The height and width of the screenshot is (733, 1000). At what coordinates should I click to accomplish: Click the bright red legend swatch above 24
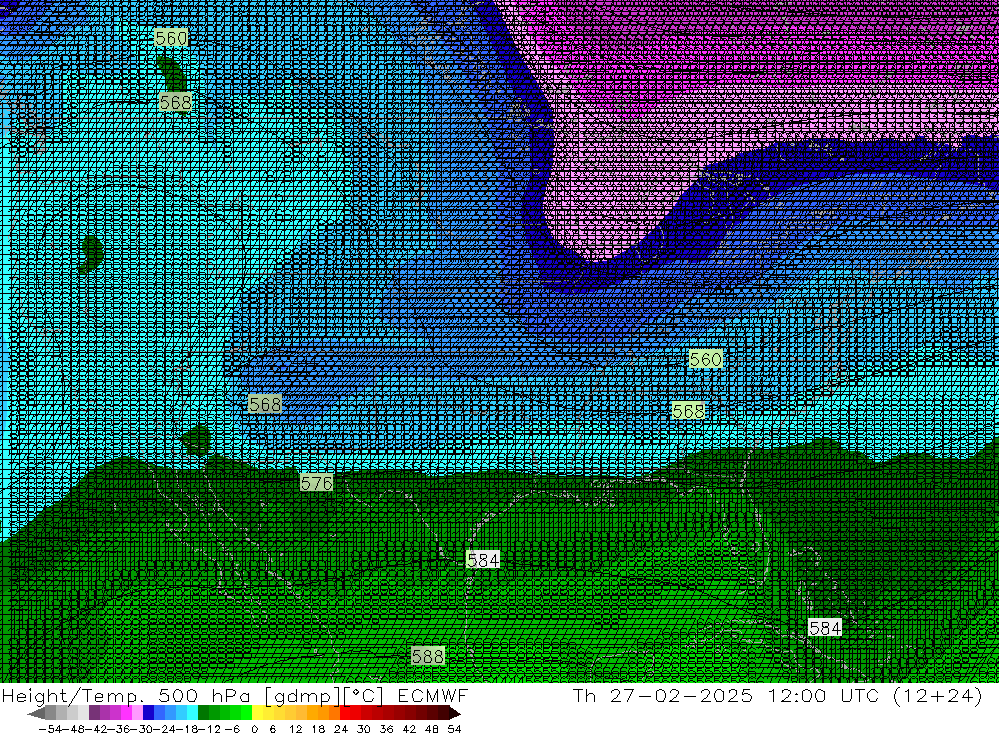[x=345, y=713]
